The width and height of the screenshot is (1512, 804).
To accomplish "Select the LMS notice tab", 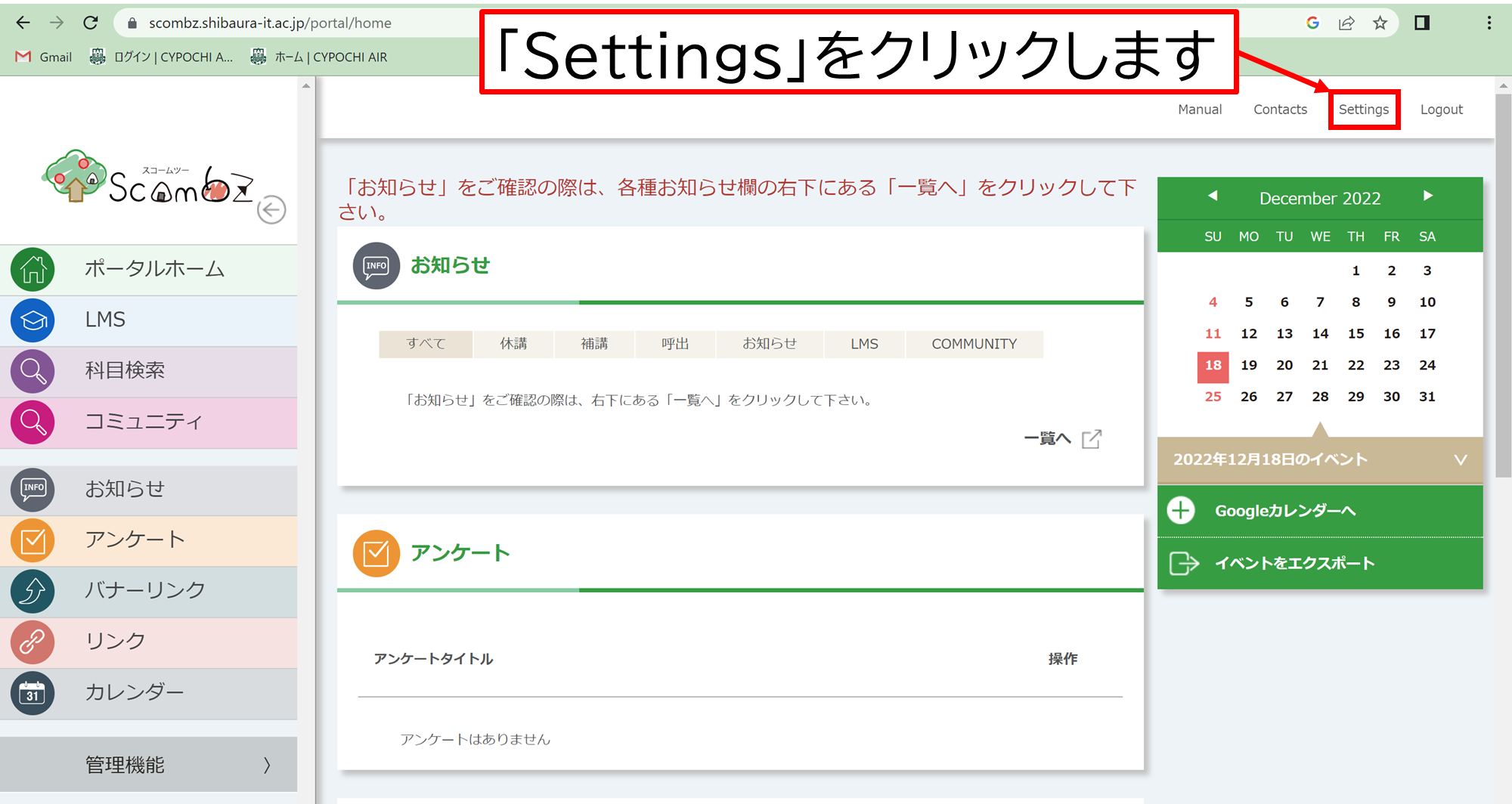I will [864, 344].
